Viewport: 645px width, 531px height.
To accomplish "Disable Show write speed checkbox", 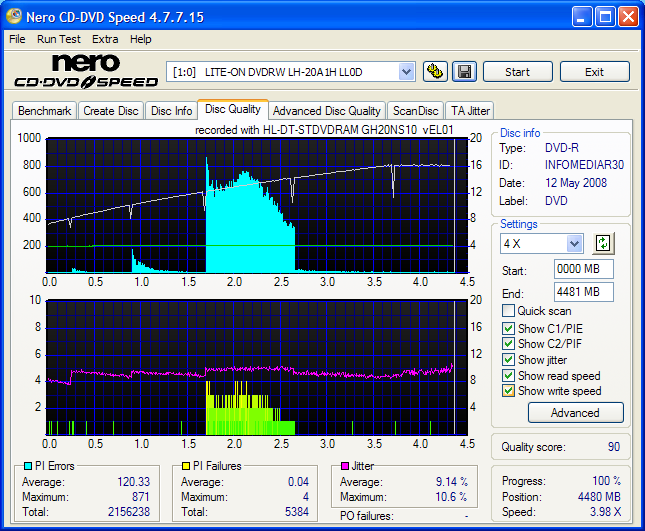I will [509, 392].
